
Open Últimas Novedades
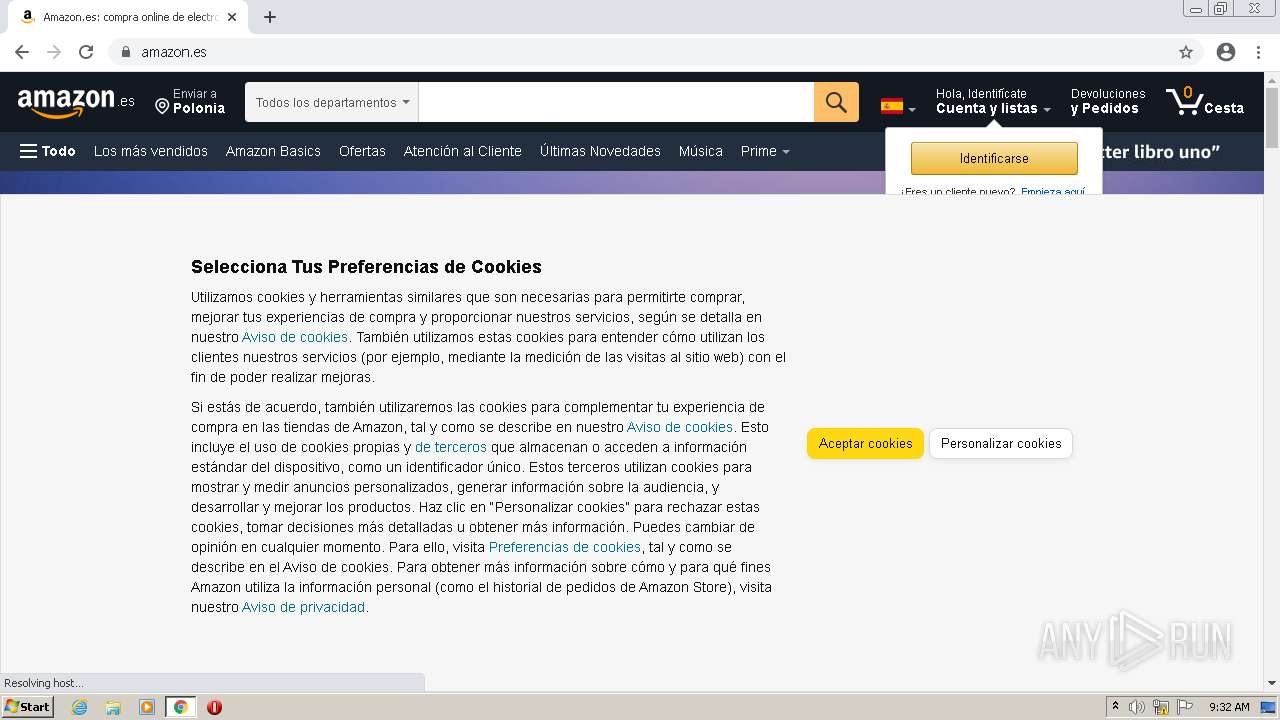pos(600,151)
